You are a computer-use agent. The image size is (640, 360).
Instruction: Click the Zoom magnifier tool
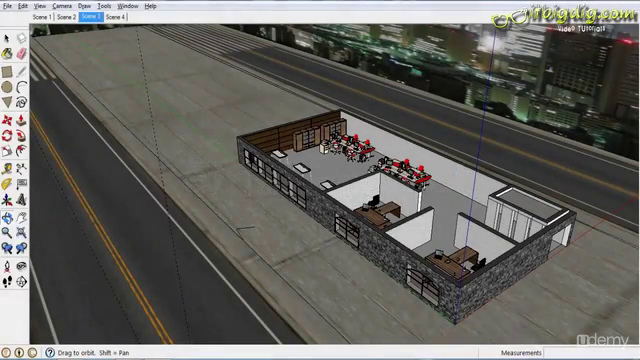pos(7,233)
